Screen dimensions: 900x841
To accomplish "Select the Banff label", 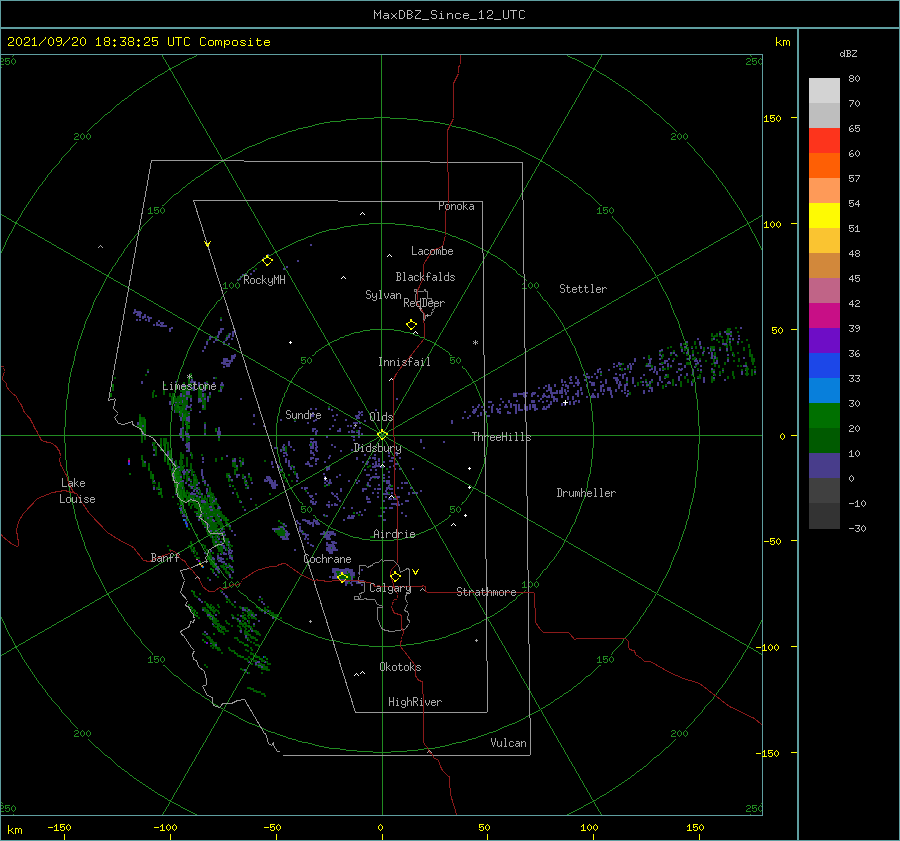I will [x=165, y=557].
